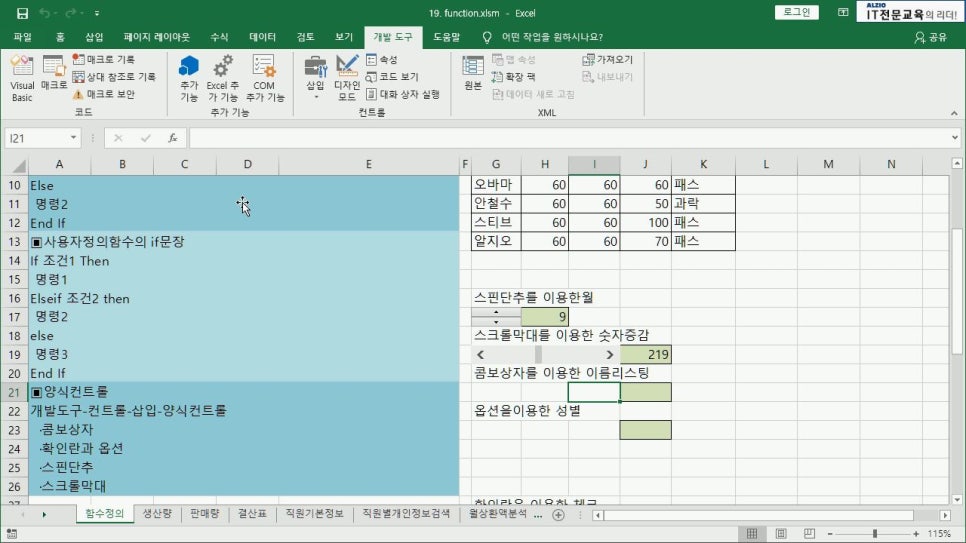Click the form scroll bar left arrow
The image size is (966, 543).
click(x=481, y=354)
